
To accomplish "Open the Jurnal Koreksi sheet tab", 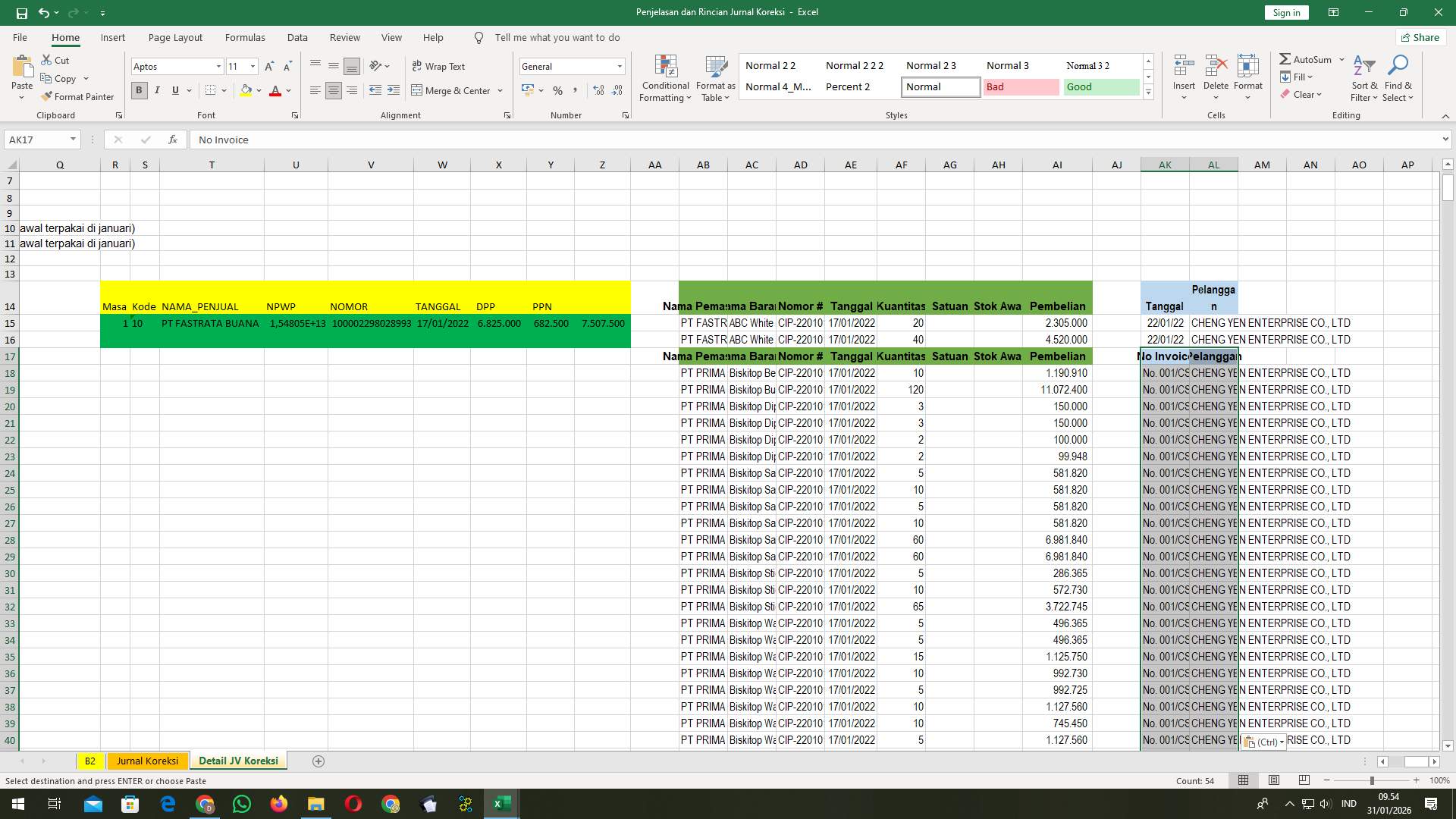I will pyautogui.click(x=147, y=761).
